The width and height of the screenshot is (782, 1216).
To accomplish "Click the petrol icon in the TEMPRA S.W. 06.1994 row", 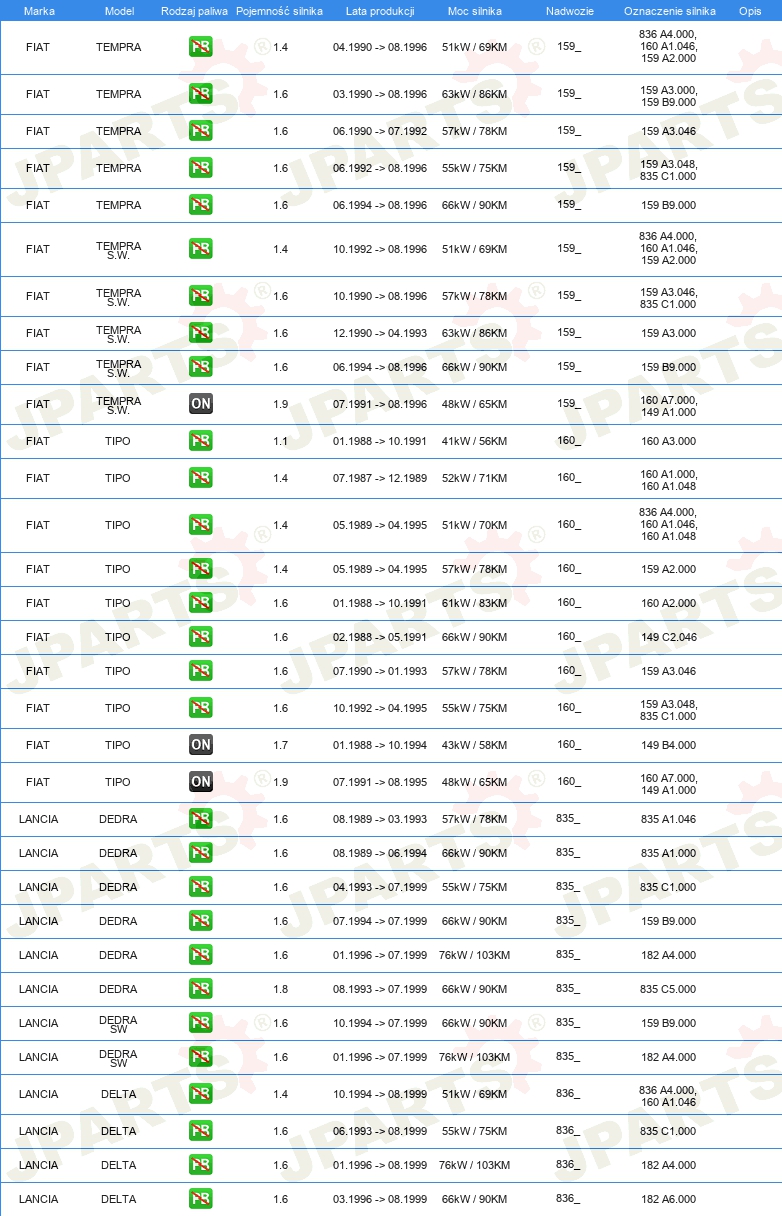I will point(201,367).
